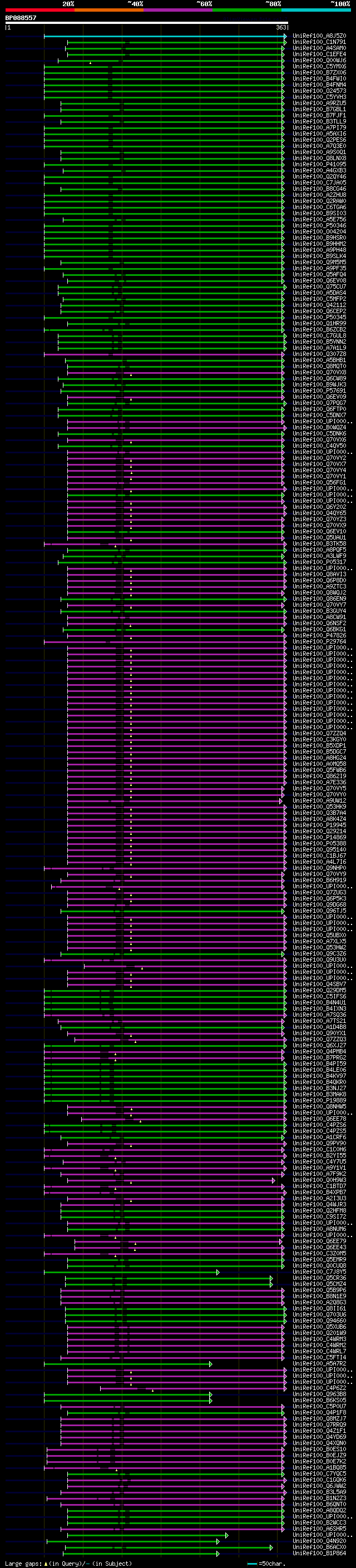Open hit UniRef100_C1N791
Viewport: 356px width, 1568px height.
tap(319, 42)
